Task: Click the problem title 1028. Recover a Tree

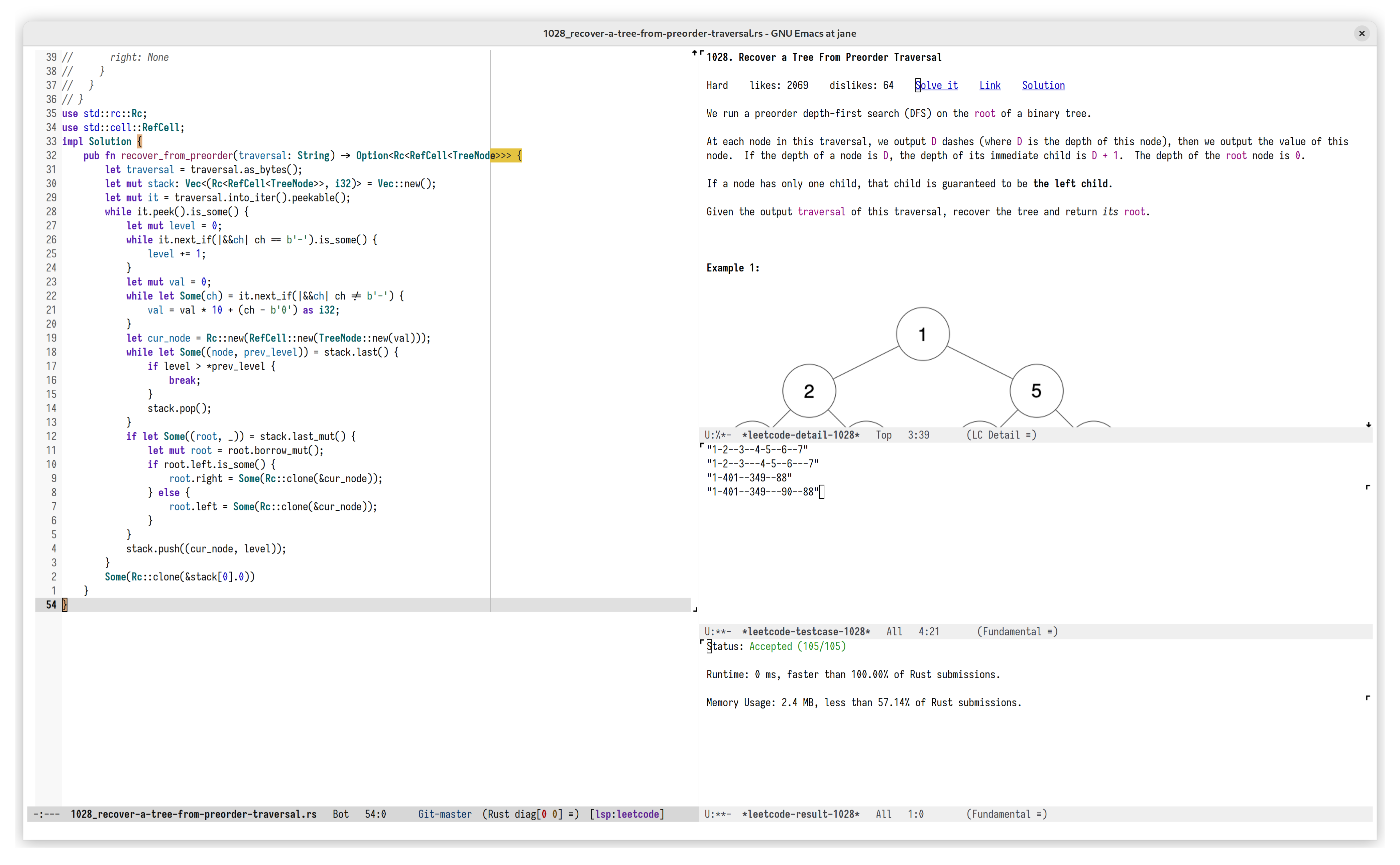Action: [824, 57]
